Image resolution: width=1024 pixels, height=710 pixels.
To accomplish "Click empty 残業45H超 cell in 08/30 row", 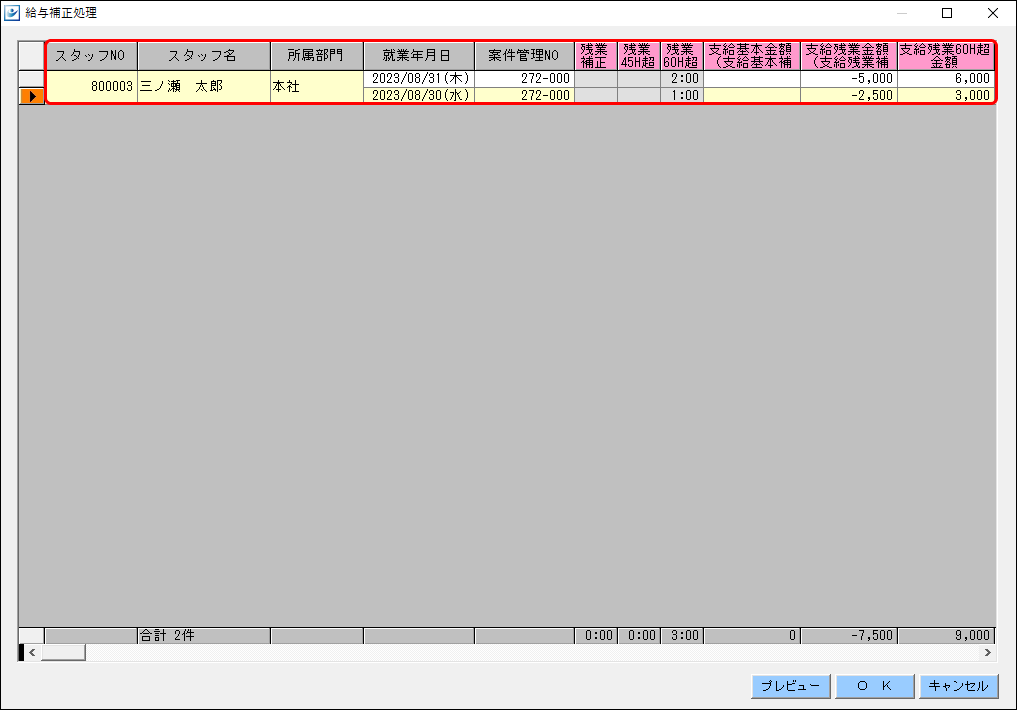I will (639, 95).
